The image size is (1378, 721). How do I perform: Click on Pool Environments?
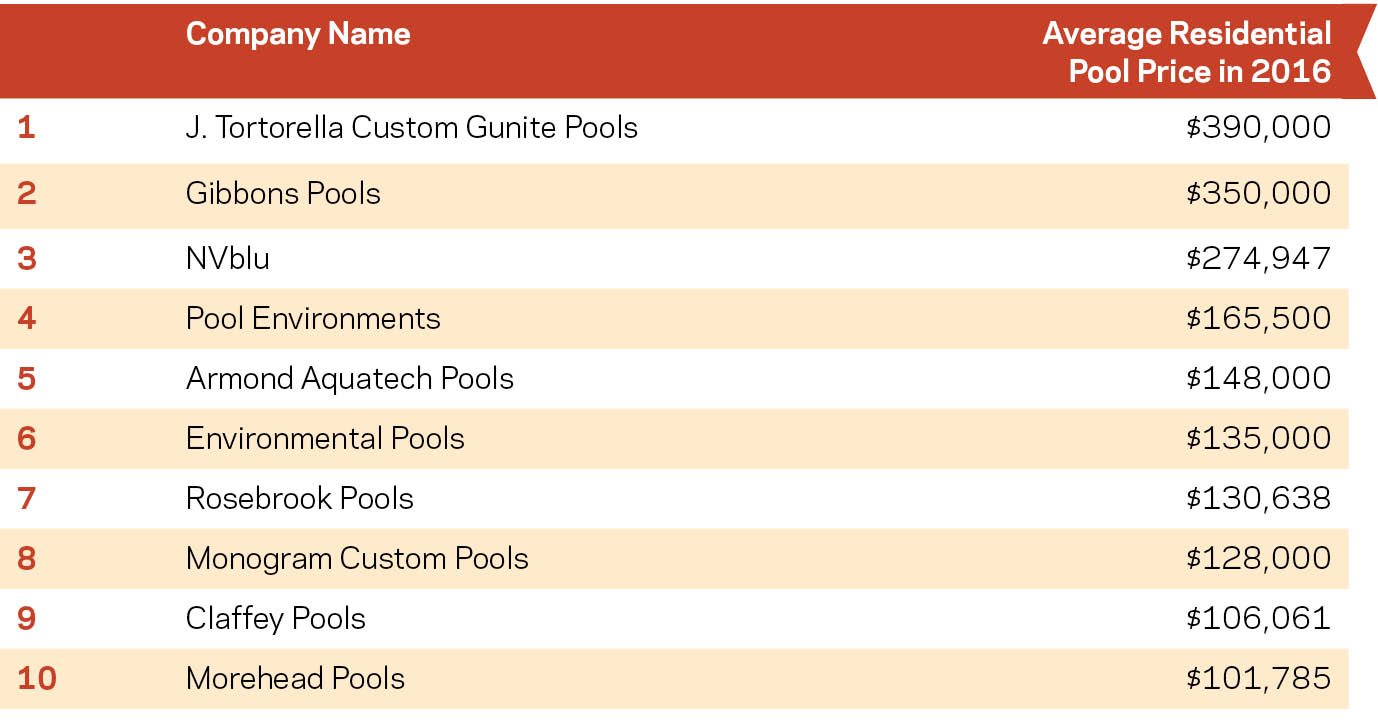(313, 318)
